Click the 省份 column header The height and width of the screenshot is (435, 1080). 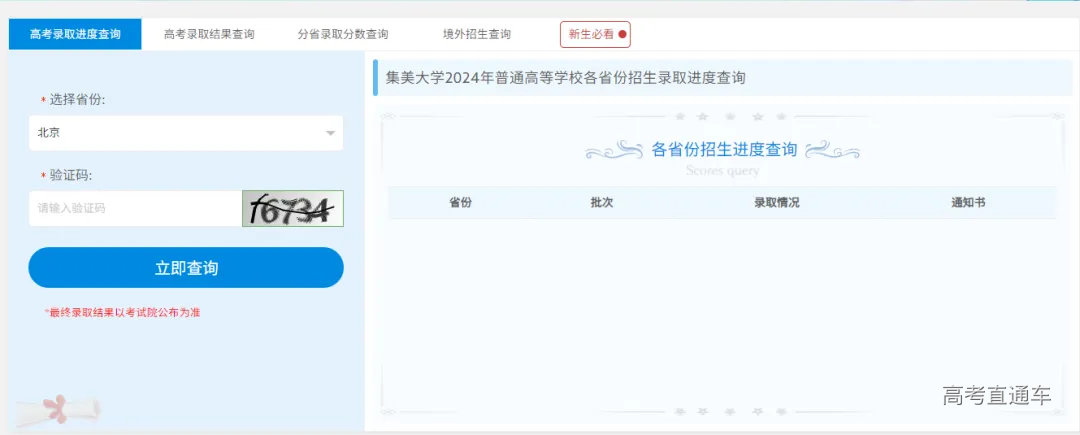coord(460,203)
